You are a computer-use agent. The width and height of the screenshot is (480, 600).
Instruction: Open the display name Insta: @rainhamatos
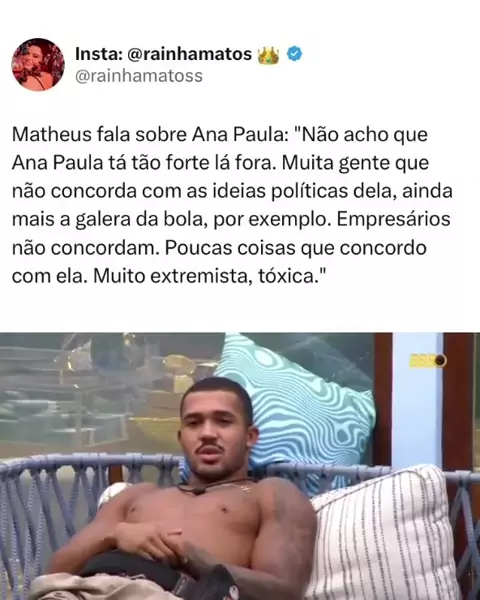click(x=163, y=54)
